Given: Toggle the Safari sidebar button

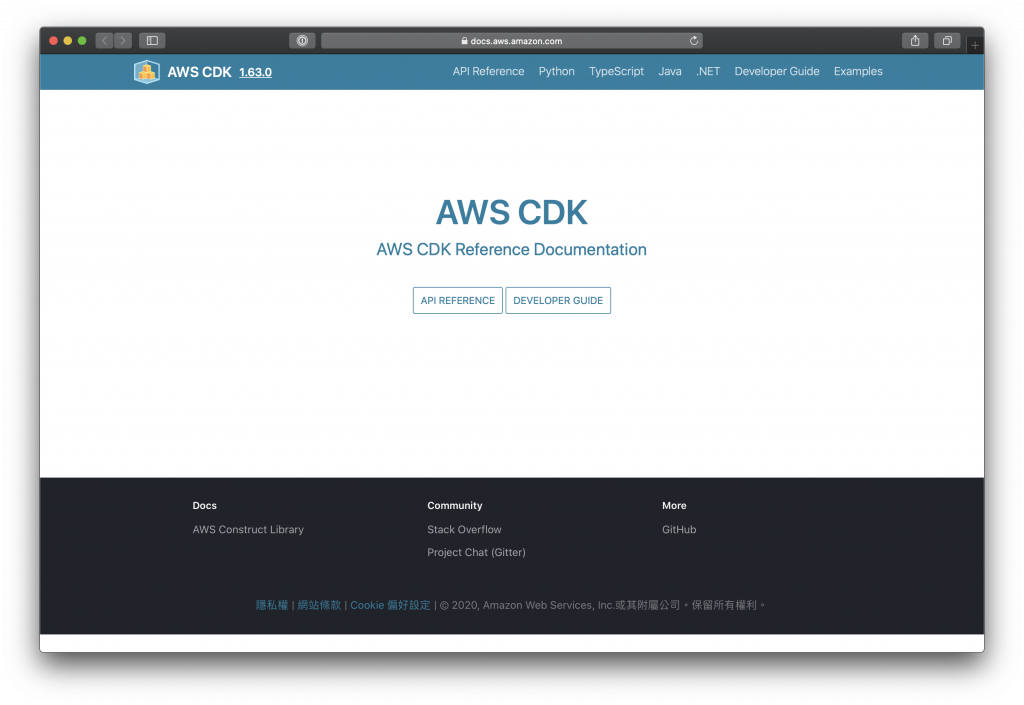Looking at the screenshot, I should click(x=152, y=40).
